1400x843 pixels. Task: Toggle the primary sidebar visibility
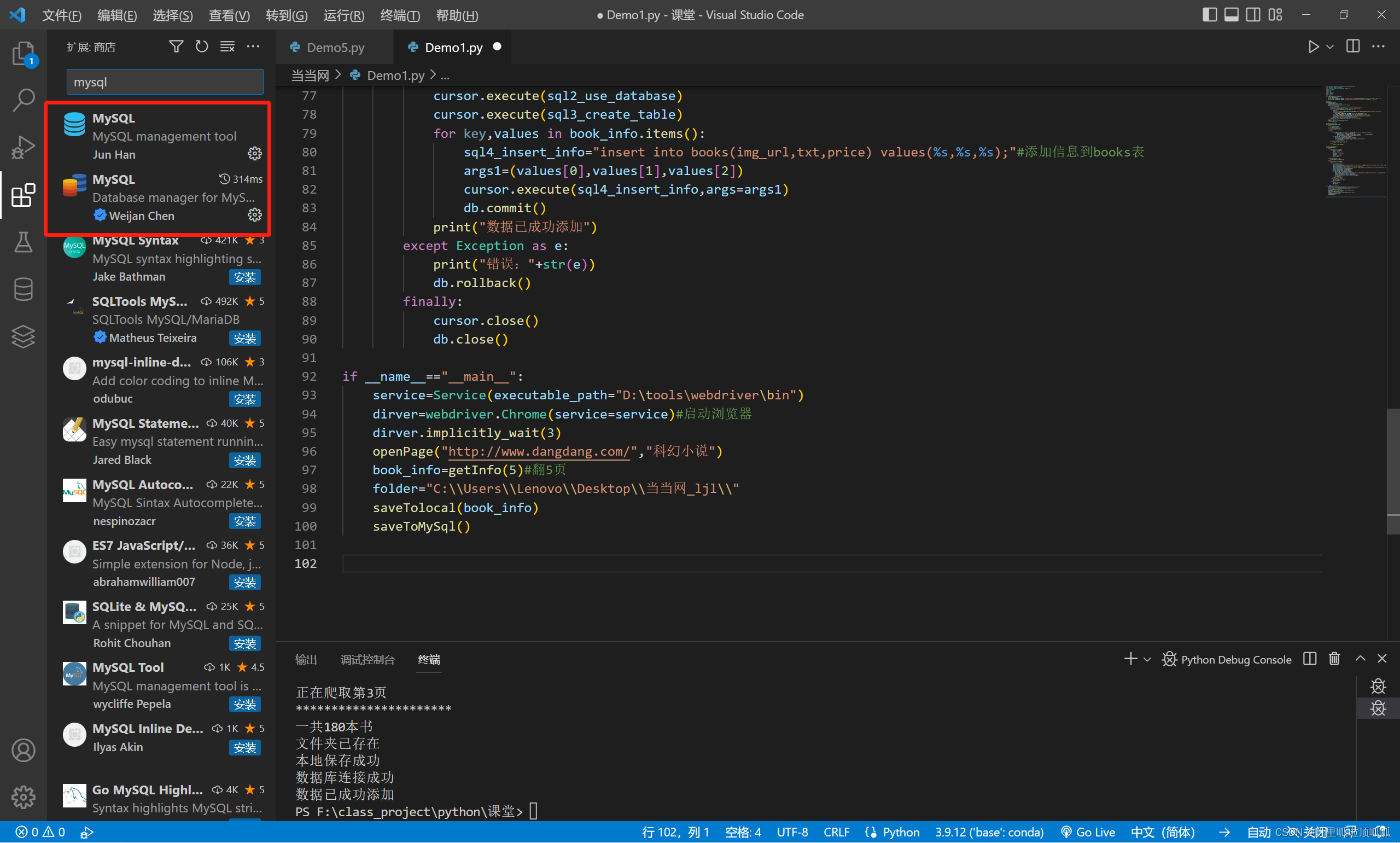(1209, 15)
